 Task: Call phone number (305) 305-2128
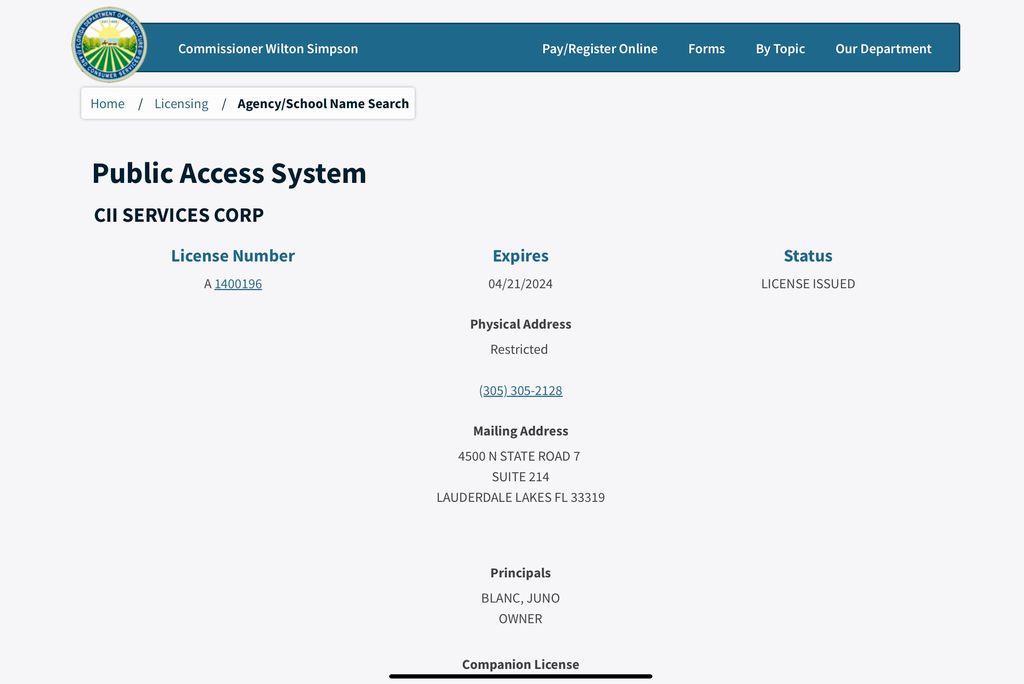(x=520, y=391)
